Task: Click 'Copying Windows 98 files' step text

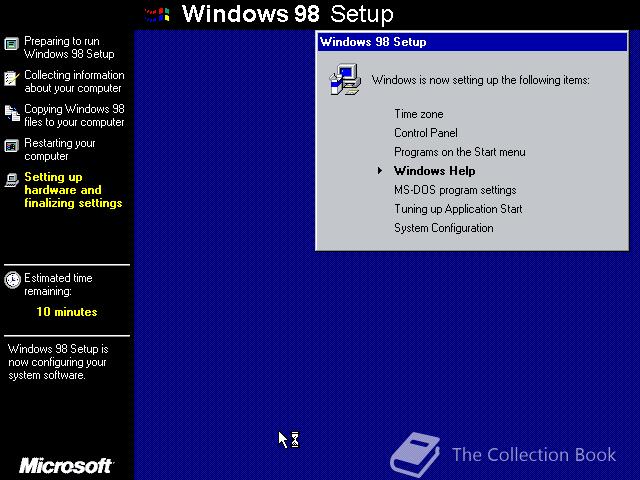Action: coord(74,116)
